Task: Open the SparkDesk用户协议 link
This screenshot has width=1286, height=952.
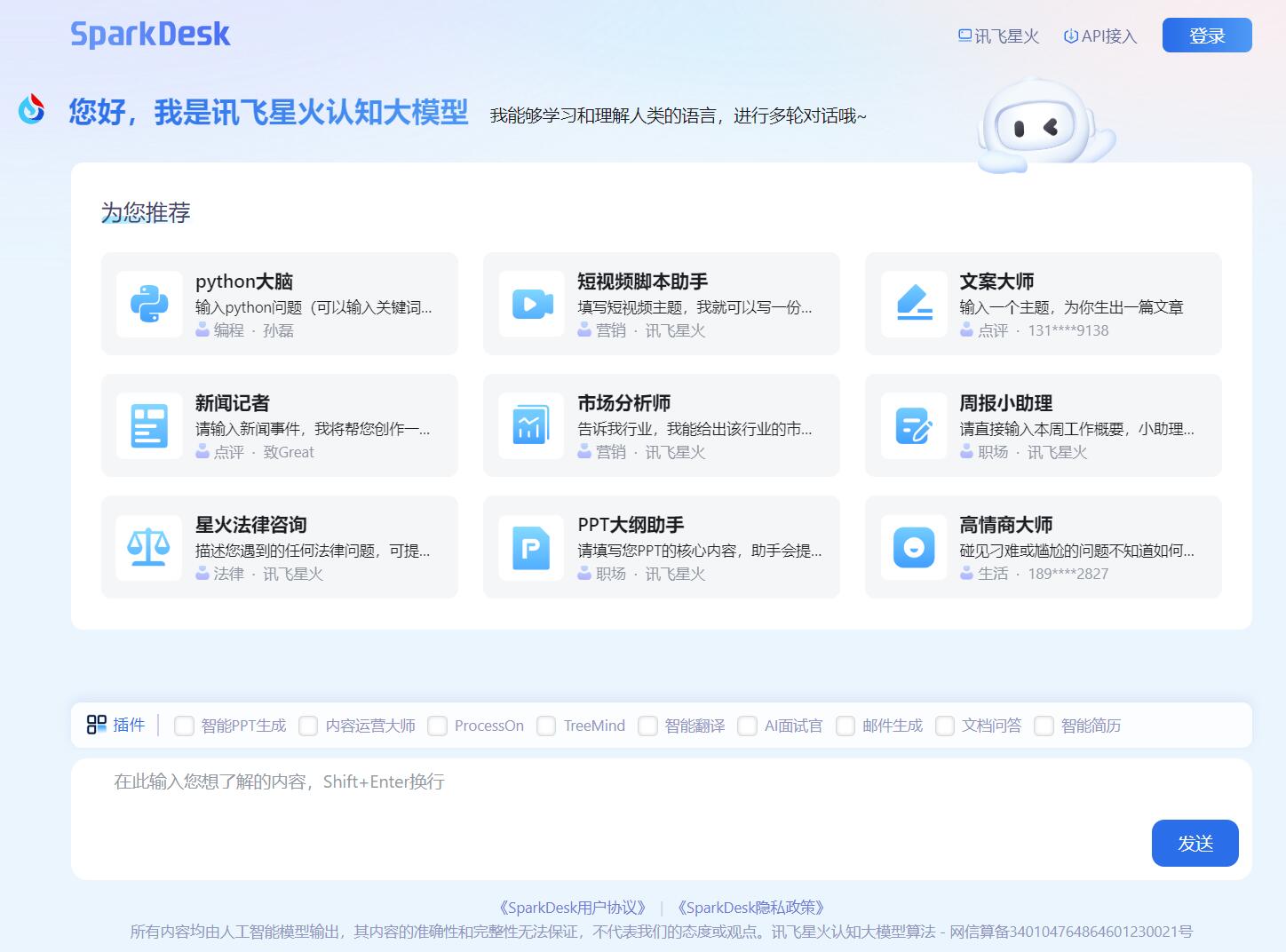Action: point(572,908)
